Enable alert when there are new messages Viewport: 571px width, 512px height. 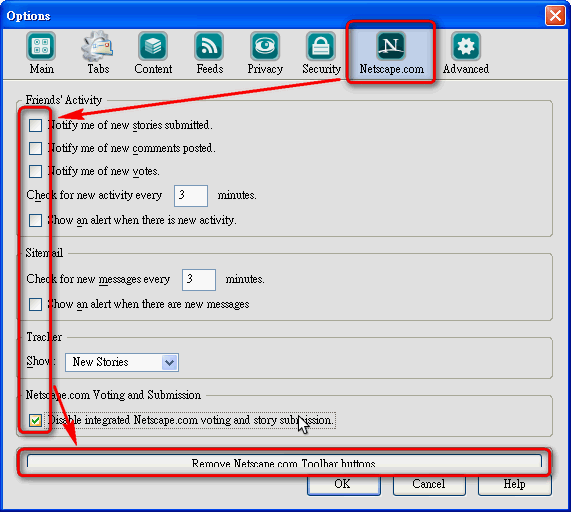[x=35, y=304]
